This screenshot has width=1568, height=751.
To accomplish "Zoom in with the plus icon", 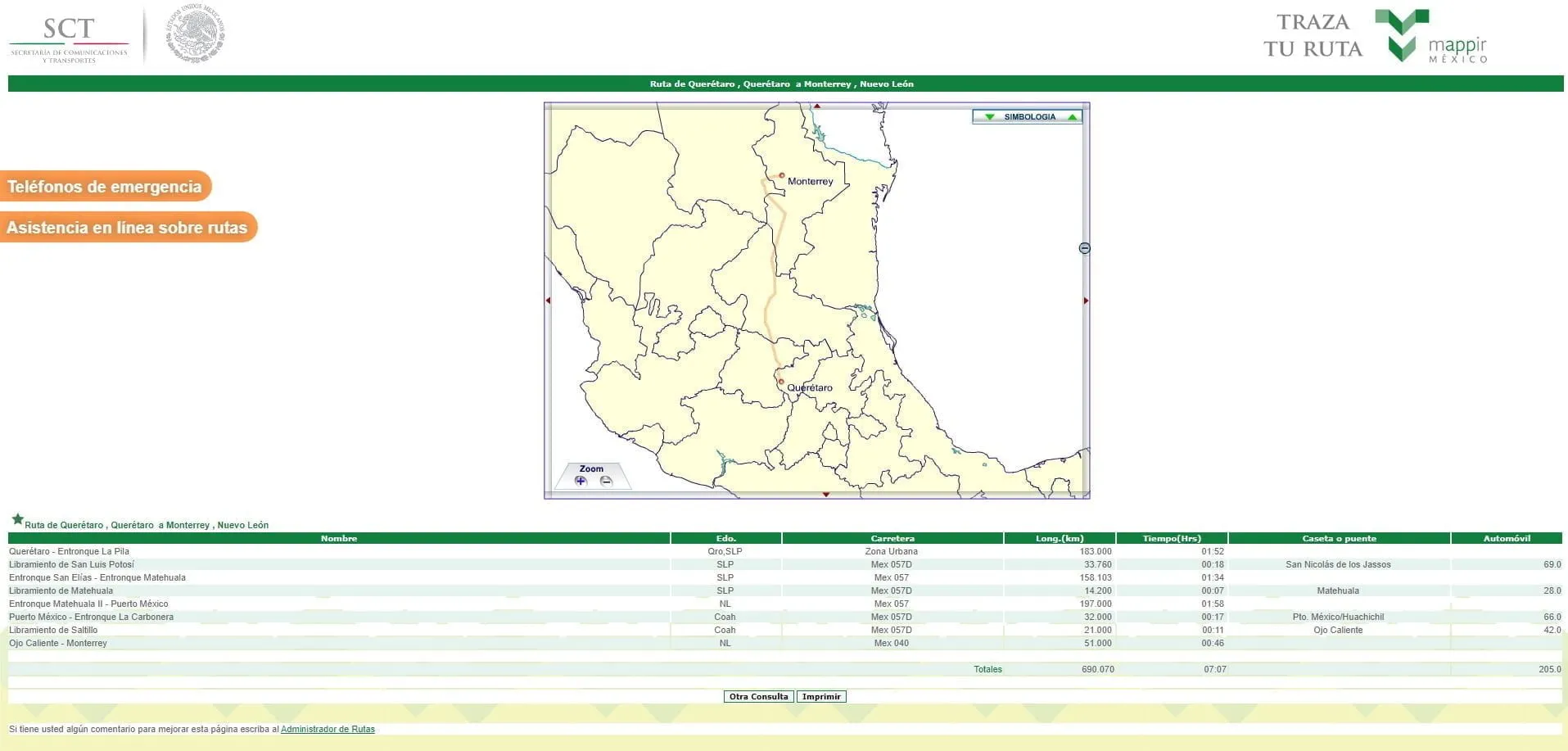I will pyautogui.click(x=581, y=481).
